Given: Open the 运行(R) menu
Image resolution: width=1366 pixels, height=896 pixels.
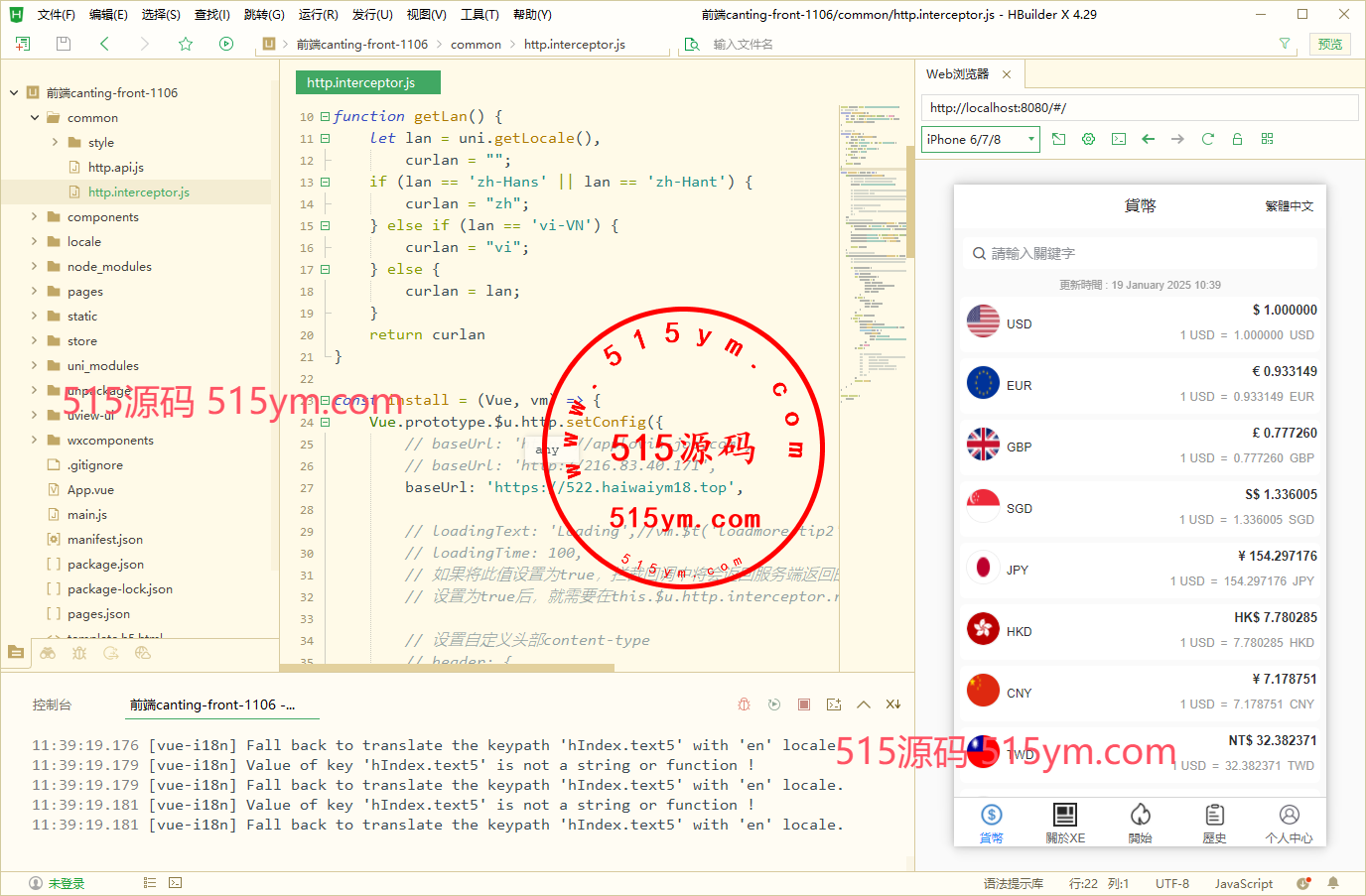Looking at the screenshot, I should click(318, 15).
